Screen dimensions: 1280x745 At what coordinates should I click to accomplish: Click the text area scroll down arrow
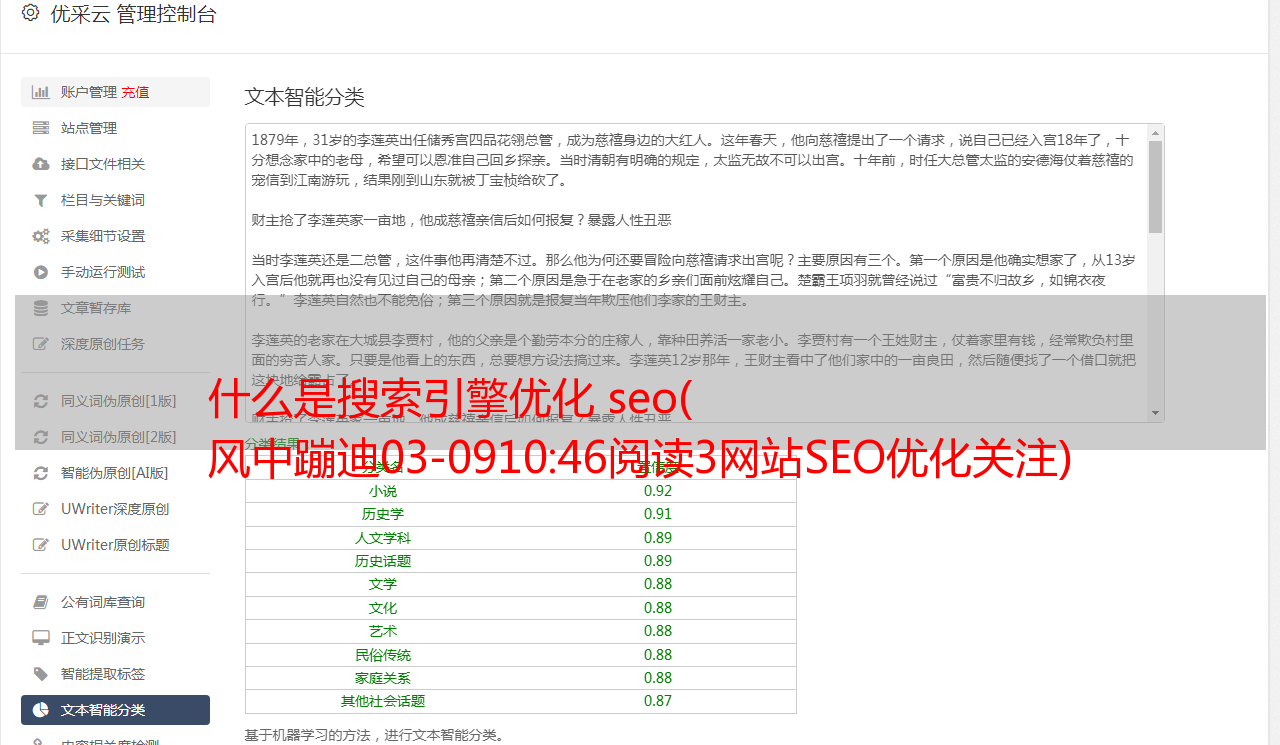1155,413
